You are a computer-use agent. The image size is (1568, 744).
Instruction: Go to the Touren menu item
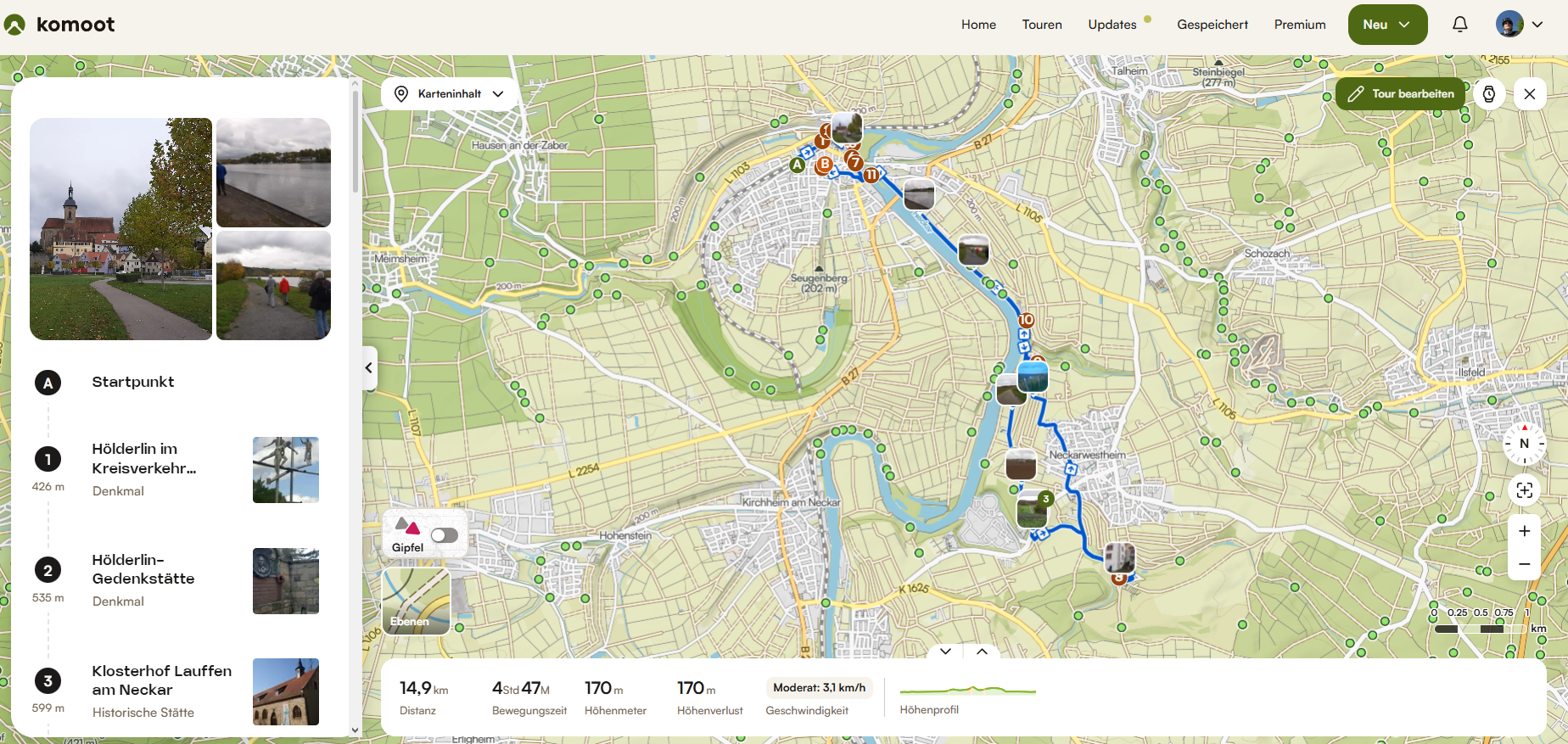1042,25
